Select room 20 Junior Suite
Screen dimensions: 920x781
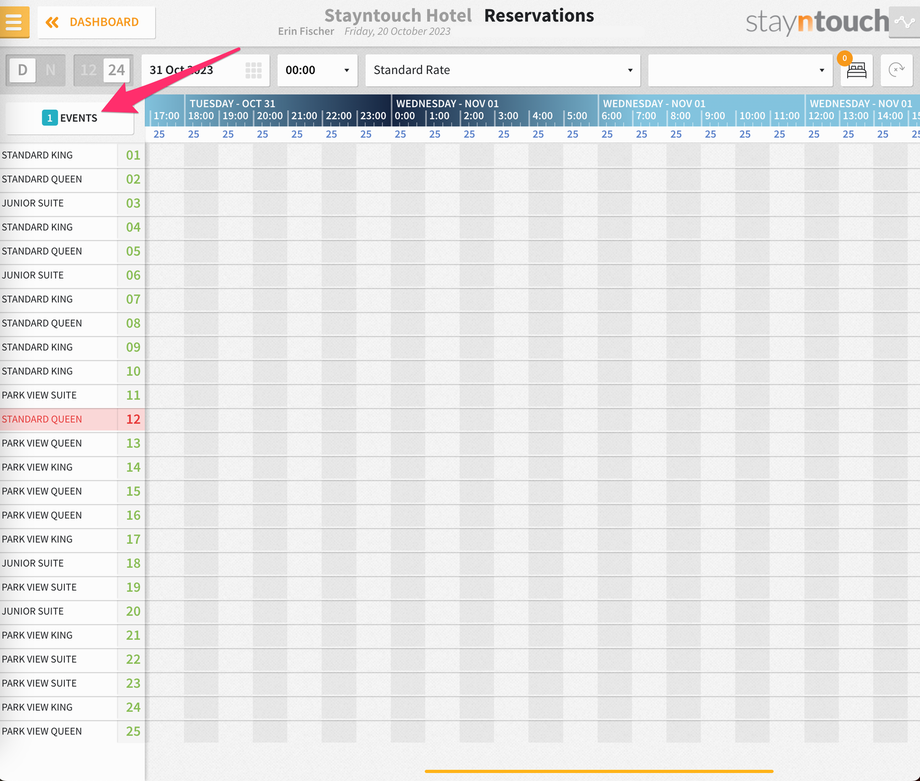point(72,613)
